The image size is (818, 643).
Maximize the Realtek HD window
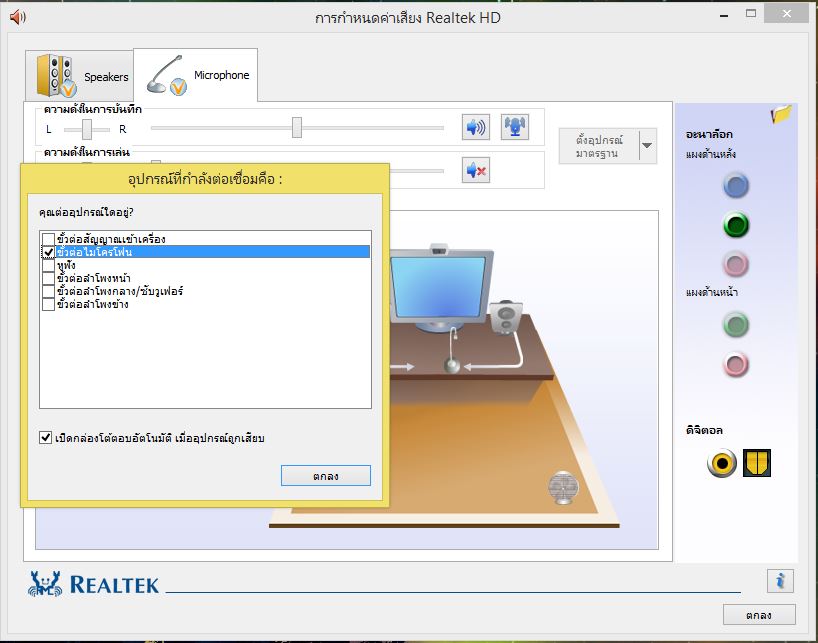(x=751, y=14)
